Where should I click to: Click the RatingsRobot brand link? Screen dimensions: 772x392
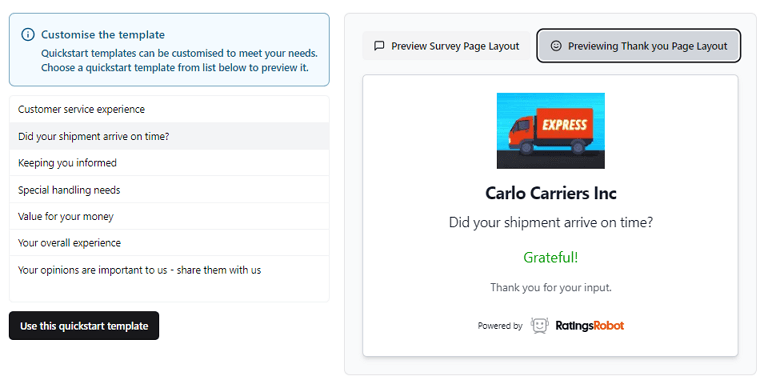tap(589, 326)
